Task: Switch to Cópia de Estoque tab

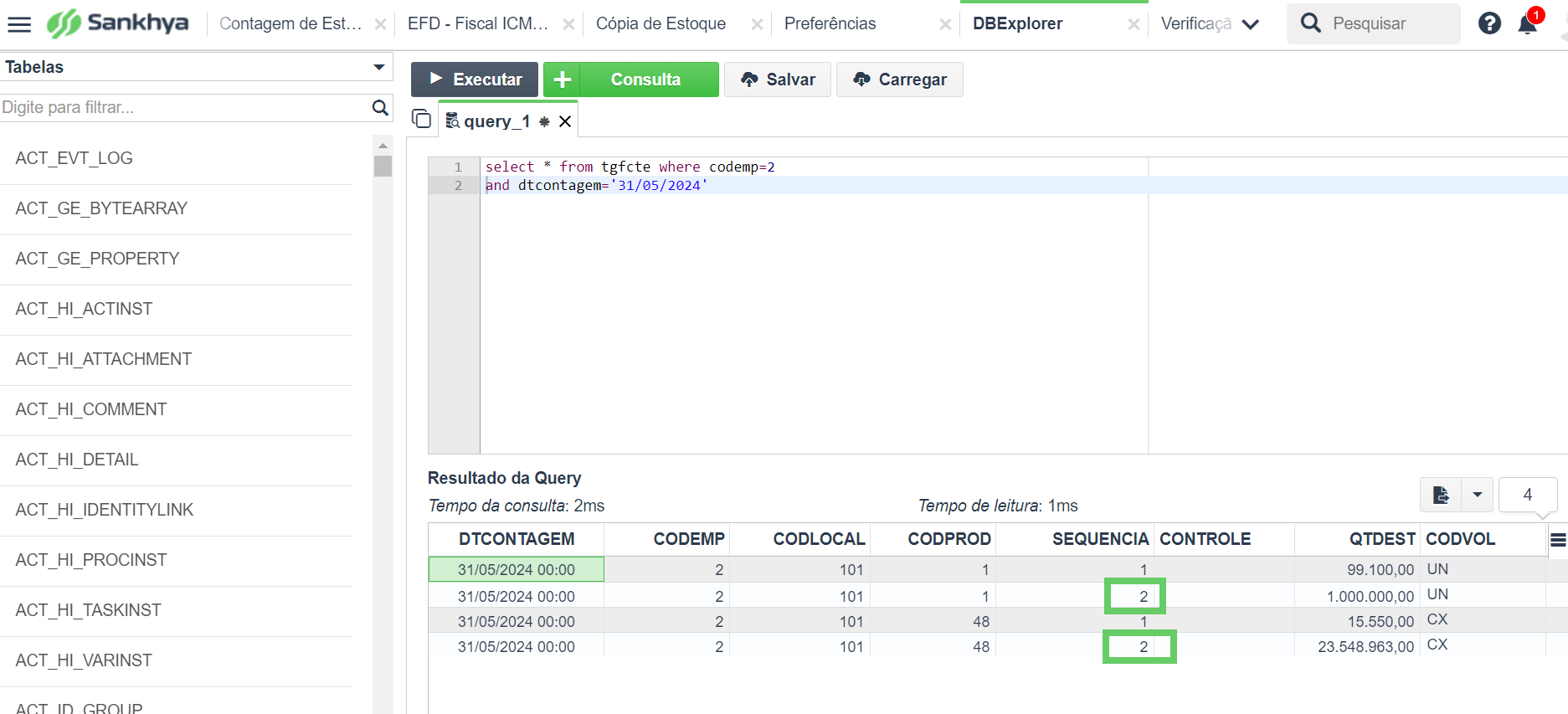Action: click(x=661, y=23)
